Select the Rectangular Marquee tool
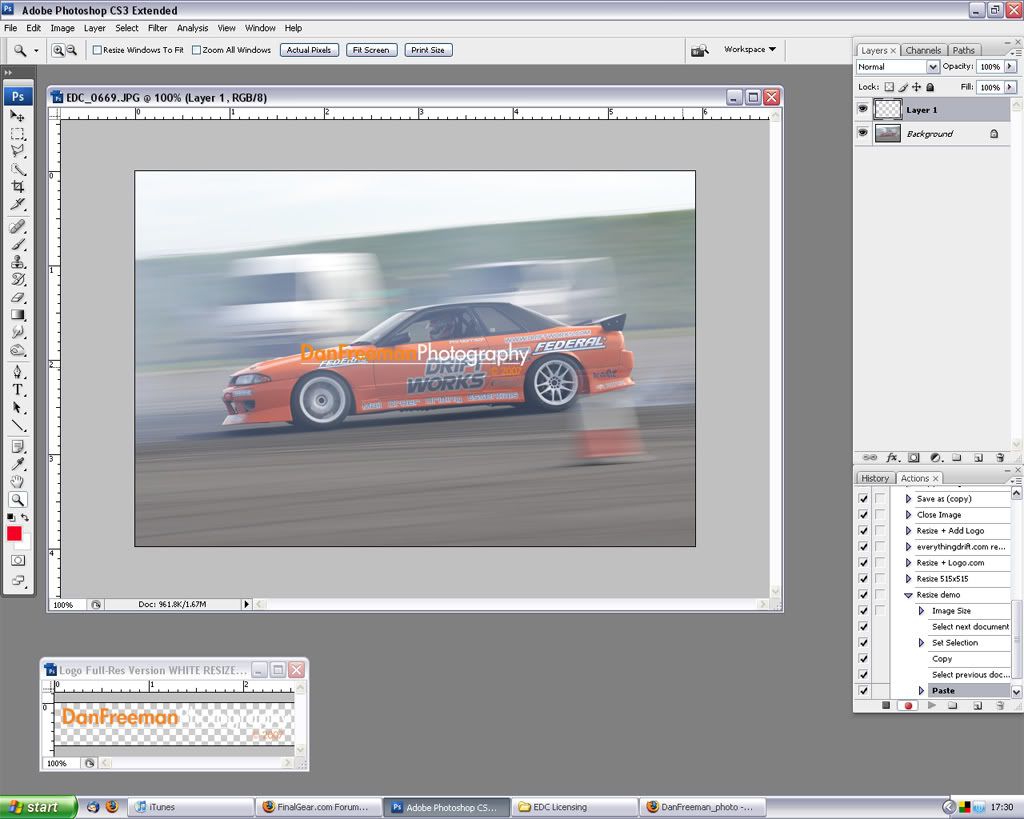Screen dimensions: 1024x819 (x=18, y=134)
